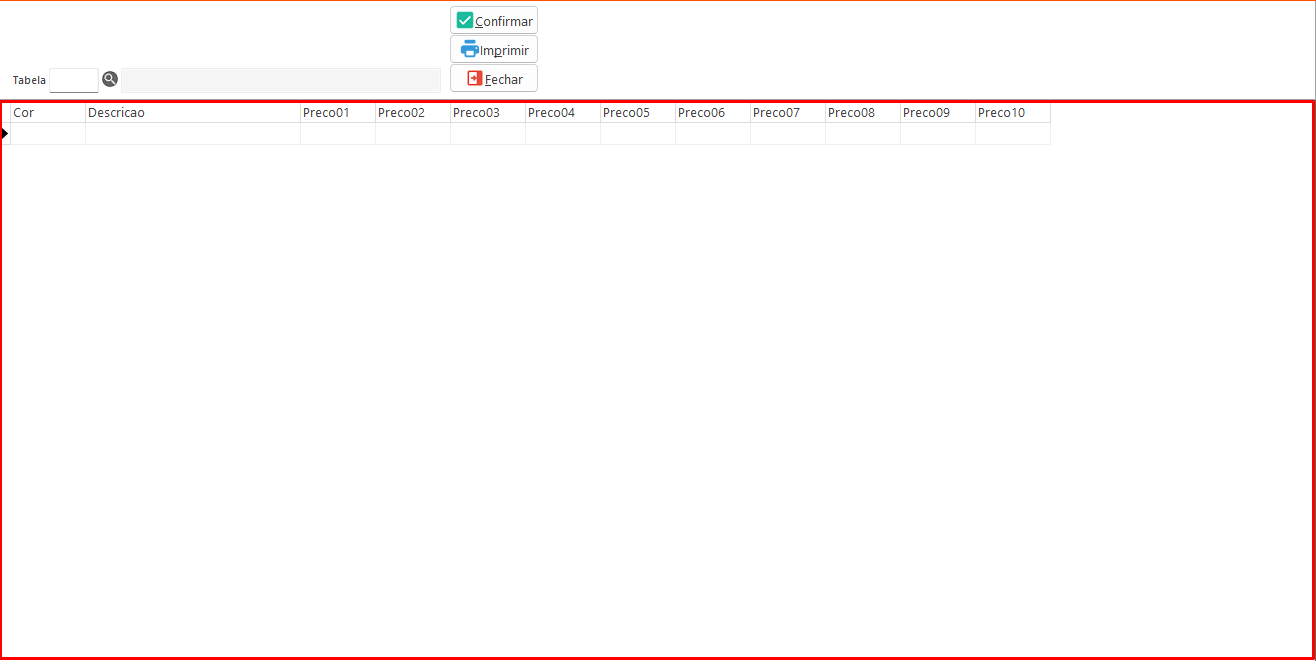Click the Preco08 column header
Viewport: 1316px width, 661px height.
pyautogui.click(x=862, y=113)
